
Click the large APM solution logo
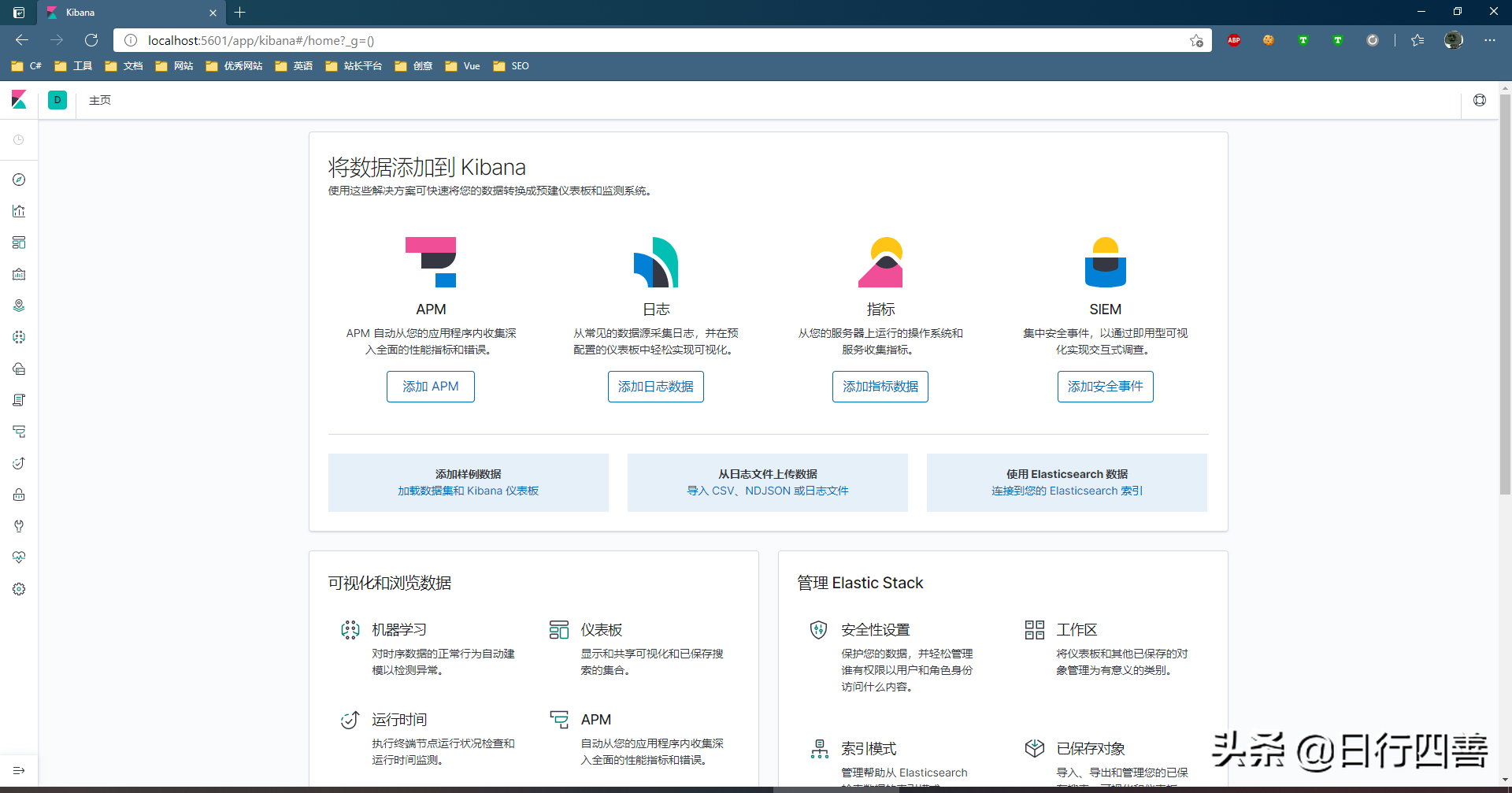click(x=431, y=262)
